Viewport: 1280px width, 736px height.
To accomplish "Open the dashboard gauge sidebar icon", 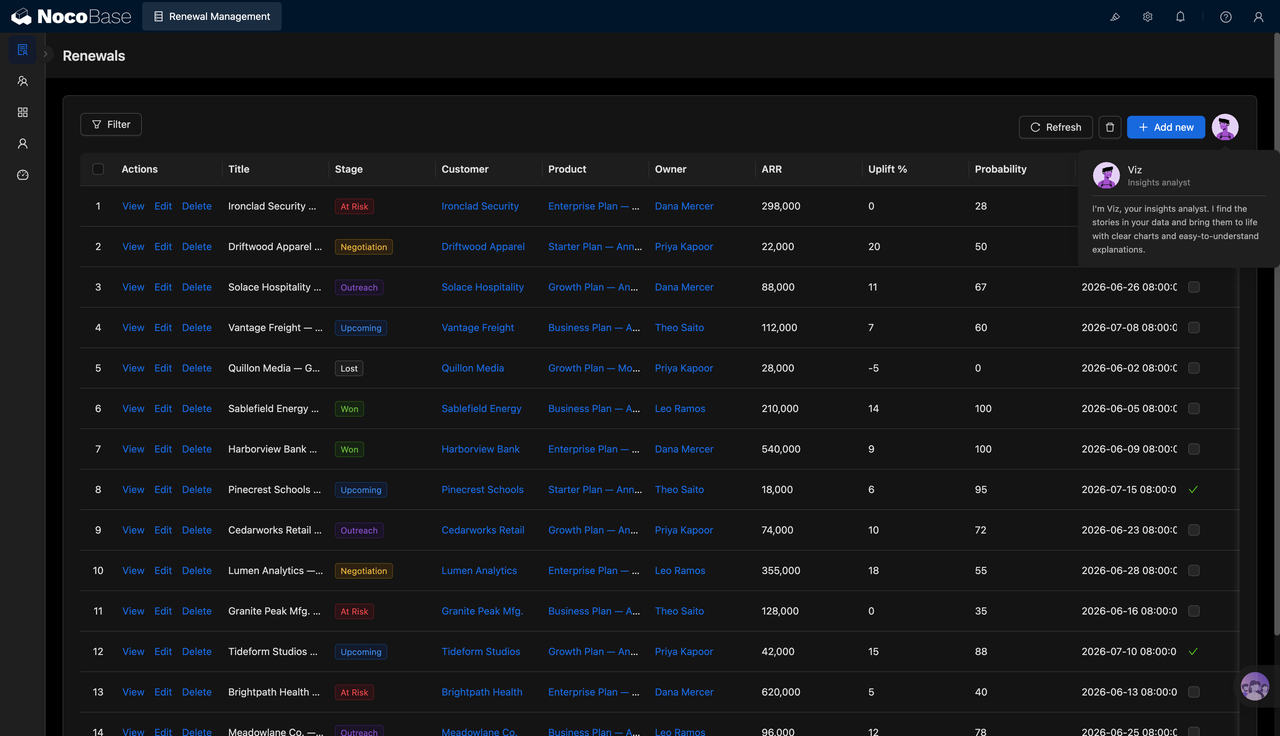I will click(x=22, y=175).
